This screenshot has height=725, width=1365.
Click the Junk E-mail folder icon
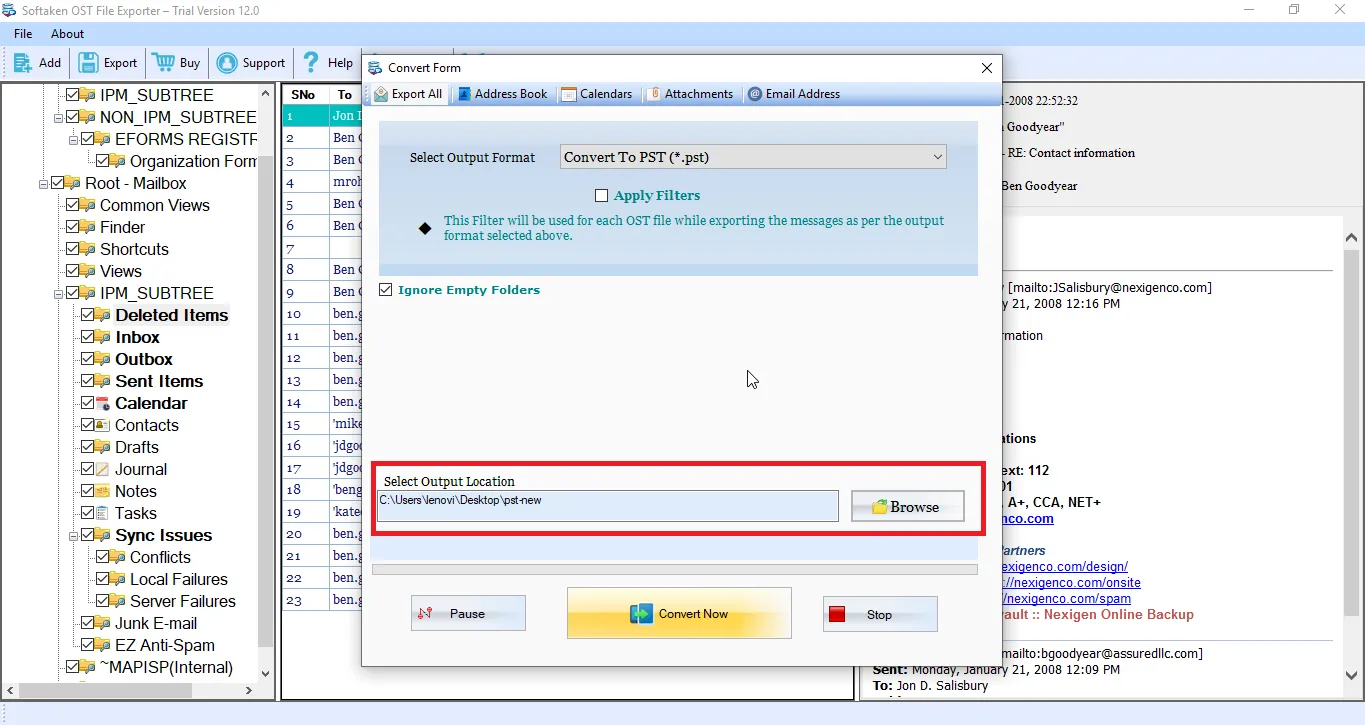104,623
